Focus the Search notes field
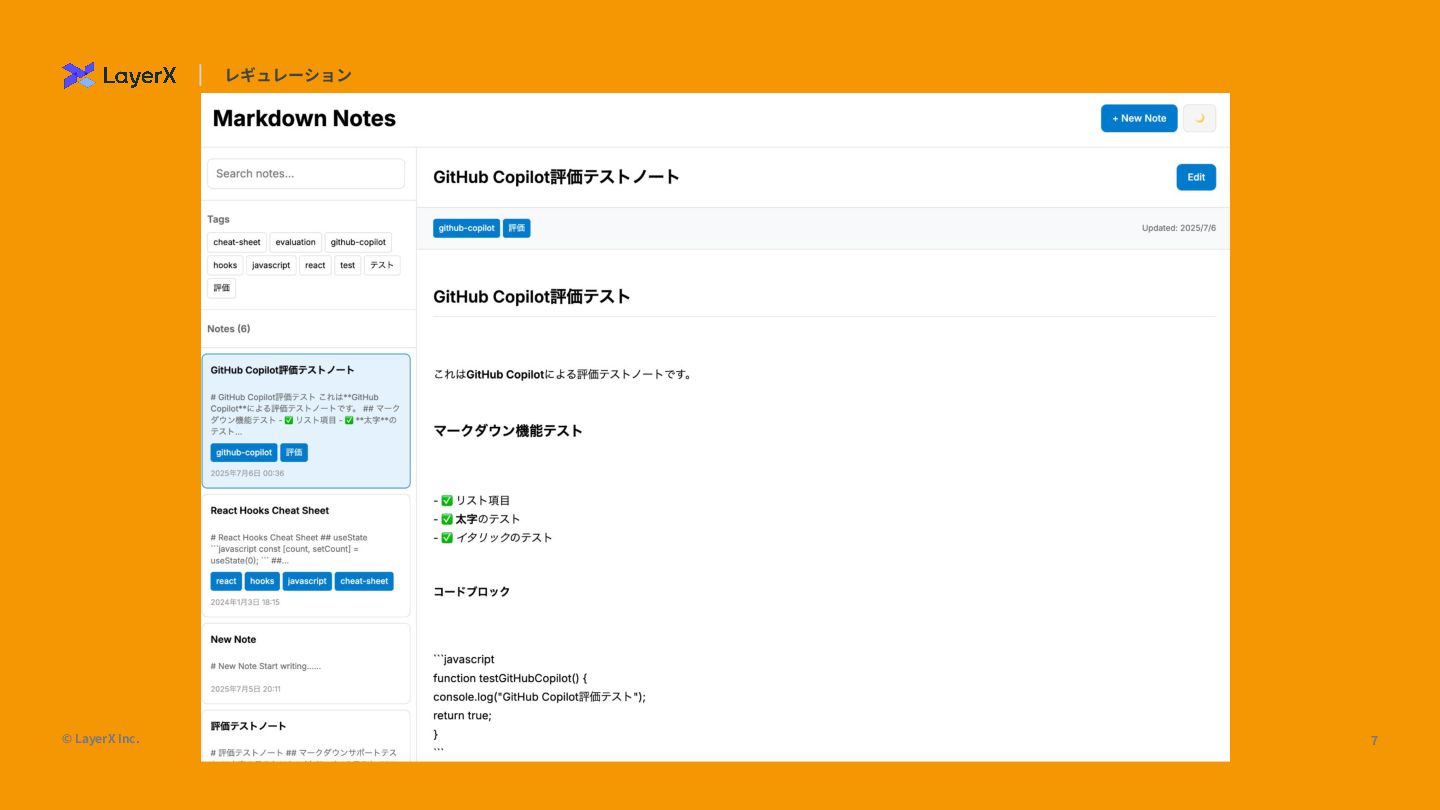This screenshot has width=1440, height=810. (306, 173)
